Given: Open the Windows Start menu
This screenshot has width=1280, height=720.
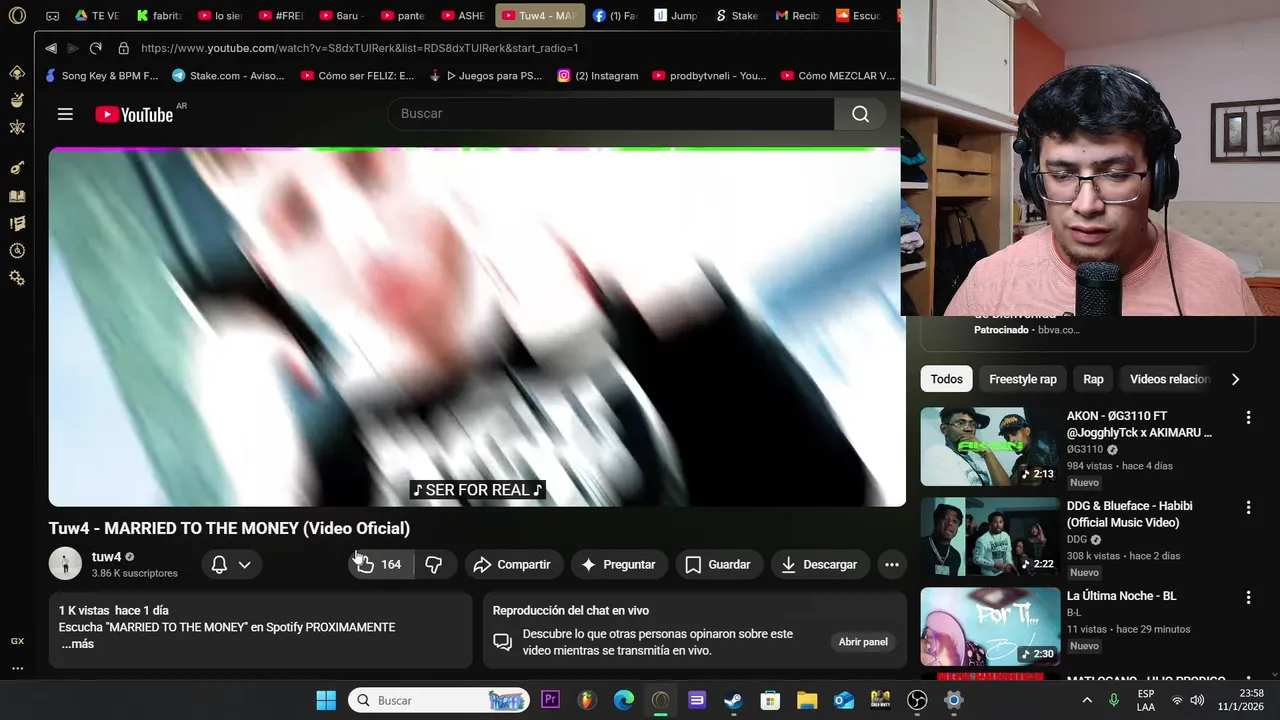Looking at the screenshot, I should (x=326, y=700).
